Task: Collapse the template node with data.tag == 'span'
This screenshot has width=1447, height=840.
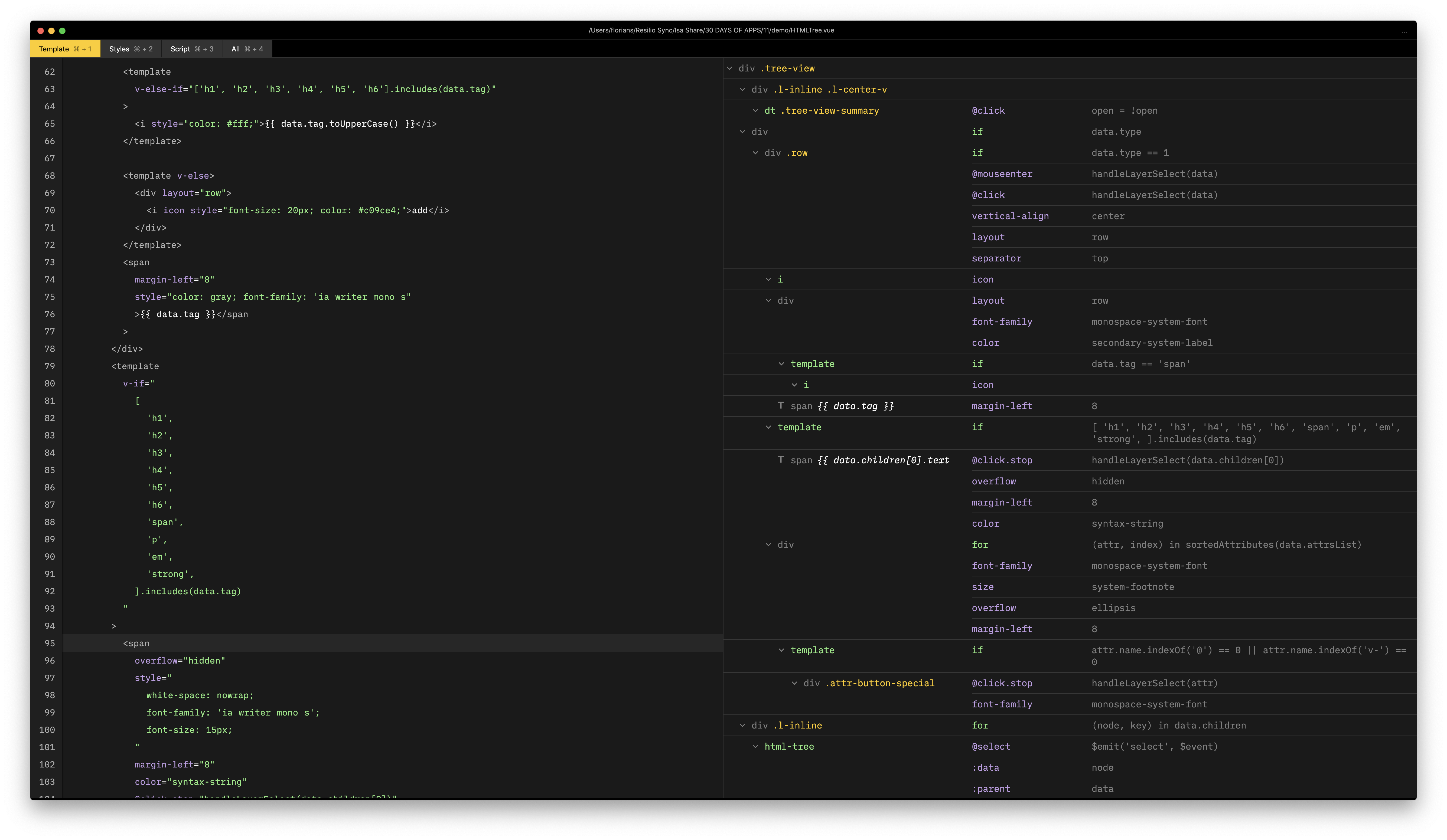Action: 781,364
